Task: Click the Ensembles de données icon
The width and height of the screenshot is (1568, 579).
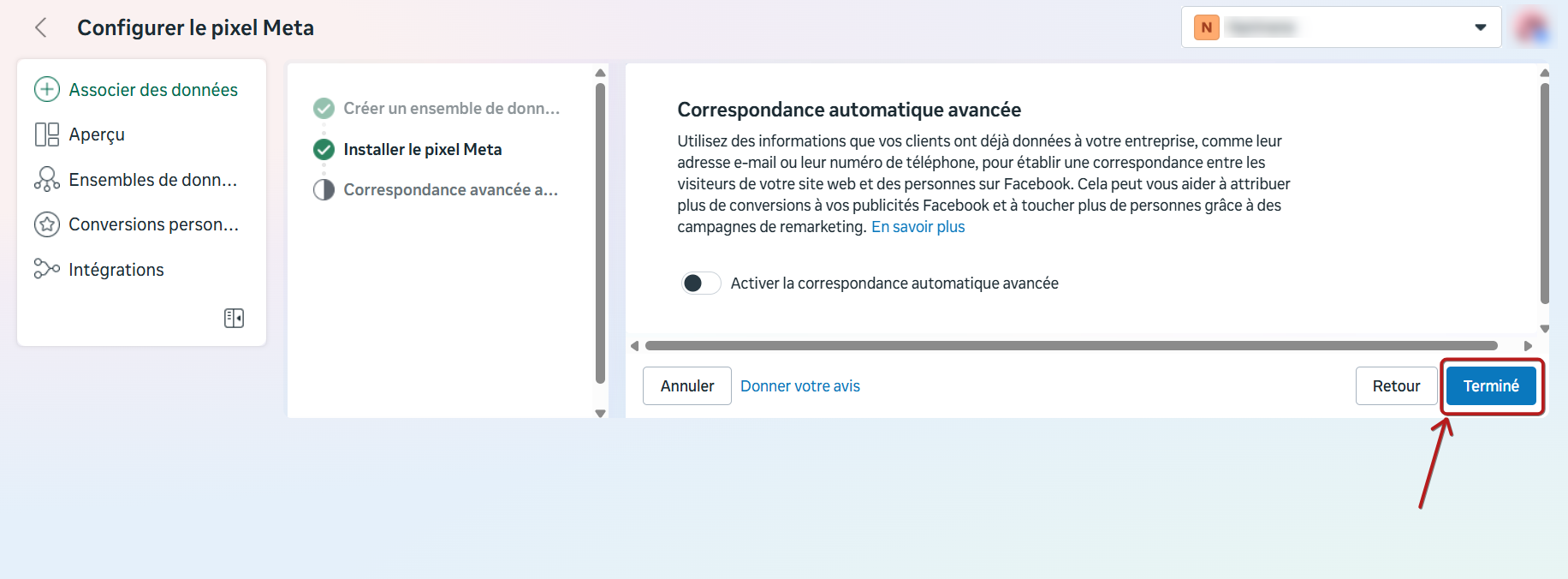Action: [46, 179]
